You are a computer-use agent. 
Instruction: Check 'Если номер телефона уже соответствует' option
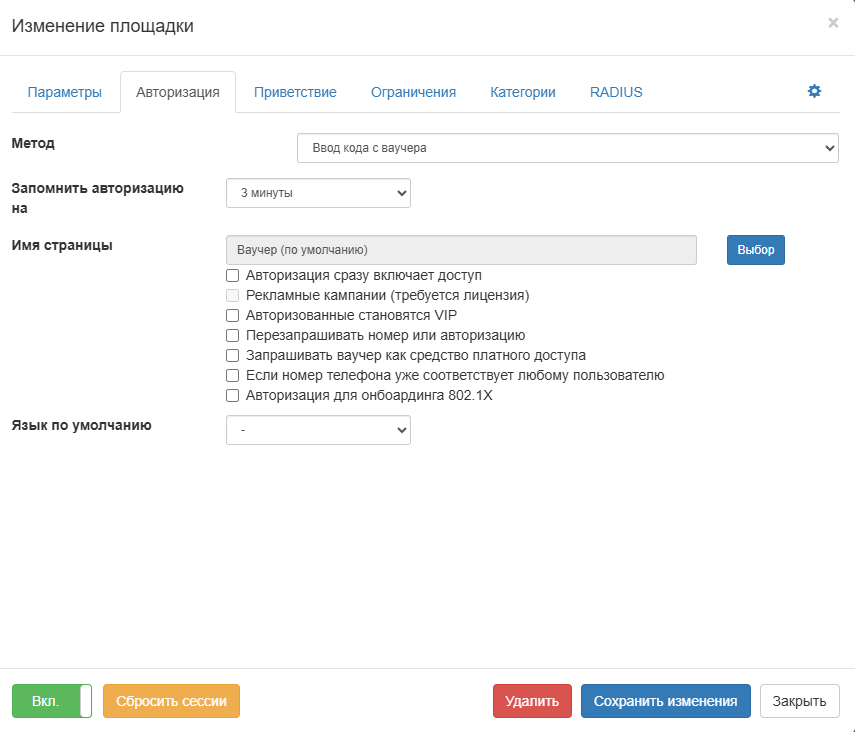coord(233,375)
